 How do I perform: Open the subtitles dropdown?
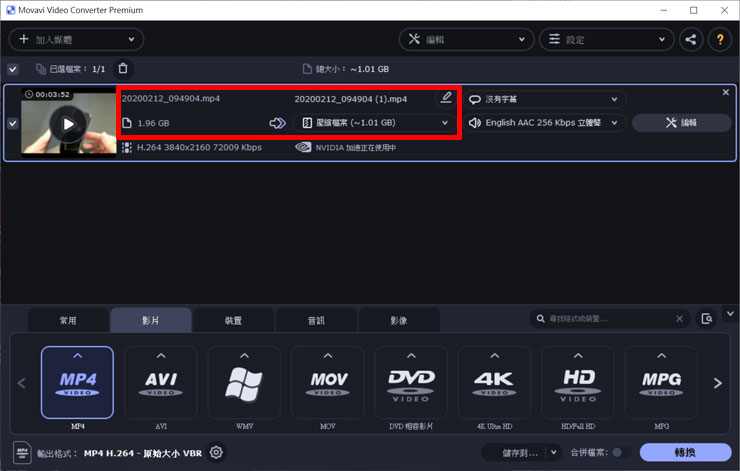[x=545, y=100]
